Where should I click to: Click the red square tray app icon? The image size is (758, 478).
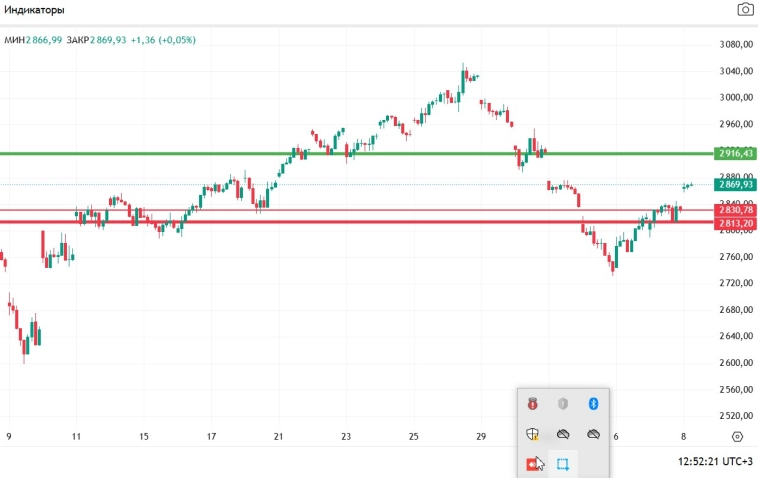click(x=531, y=464)
